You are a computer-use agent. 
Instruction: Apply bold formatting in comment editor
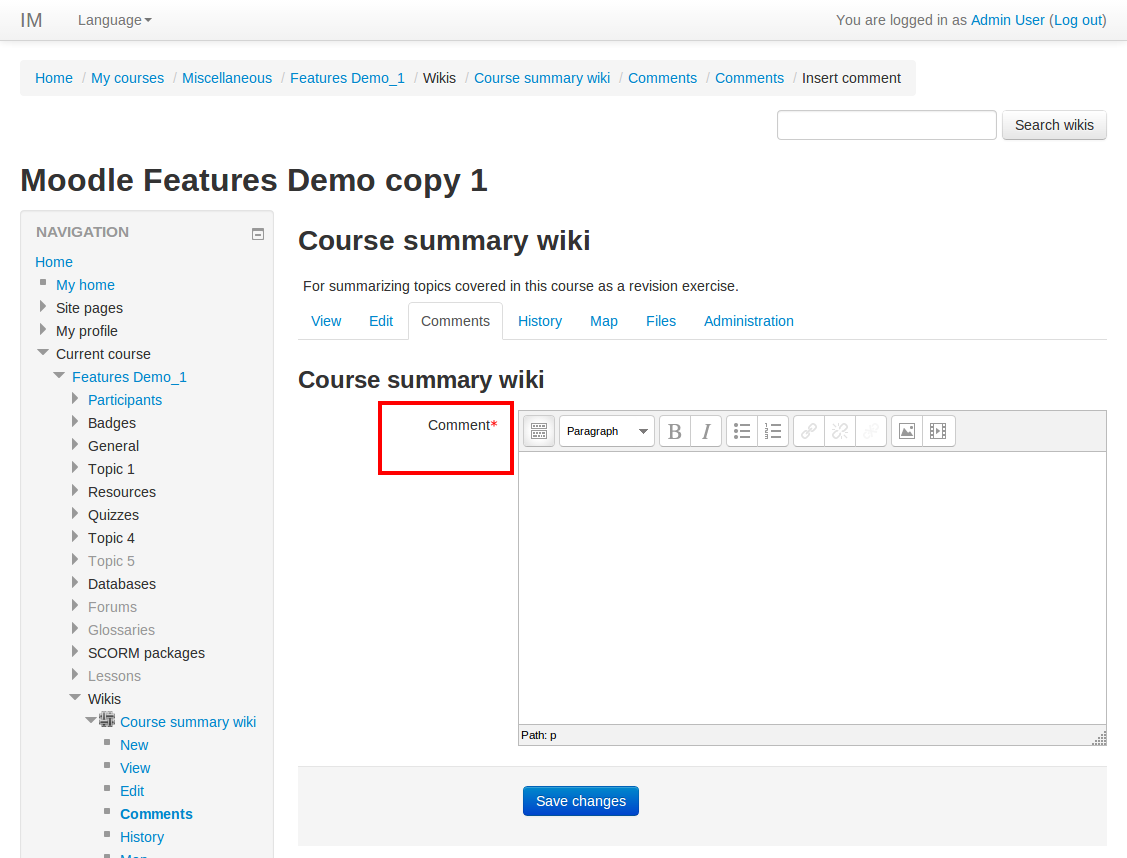tap(674, 431)
